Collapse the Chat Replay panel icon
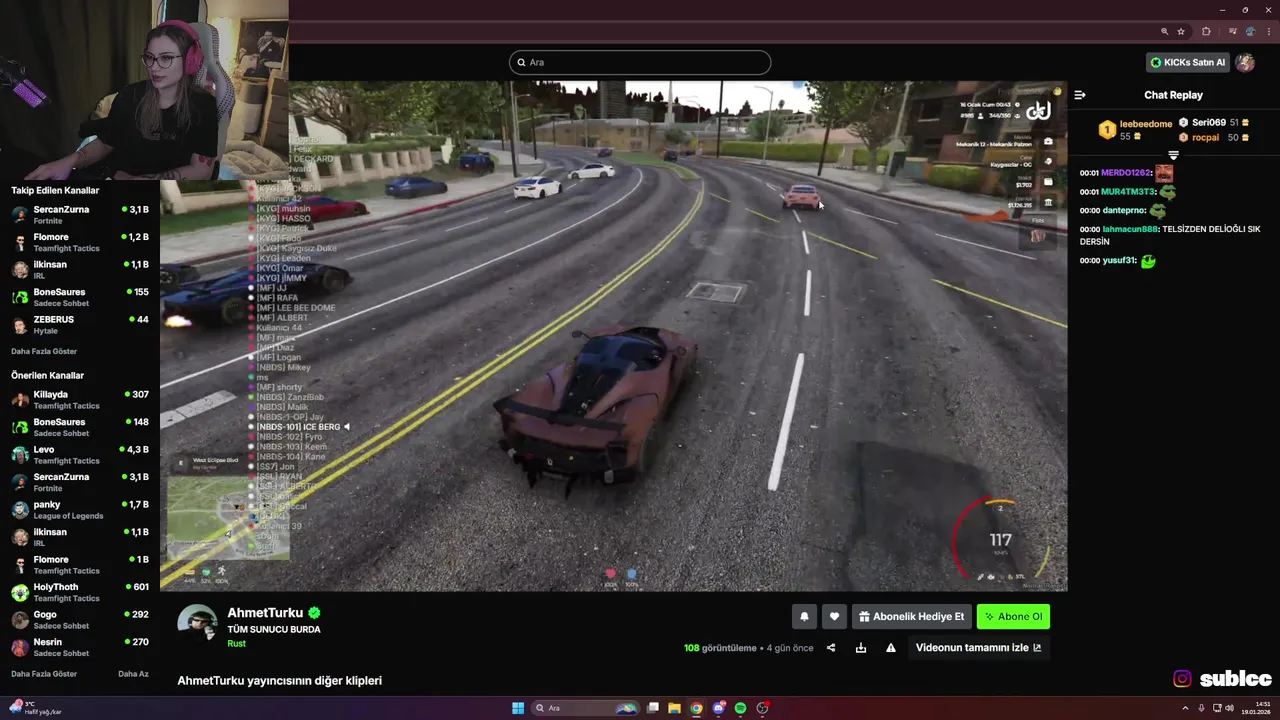Screen dimensions: 1280x720 (1080, 95)
